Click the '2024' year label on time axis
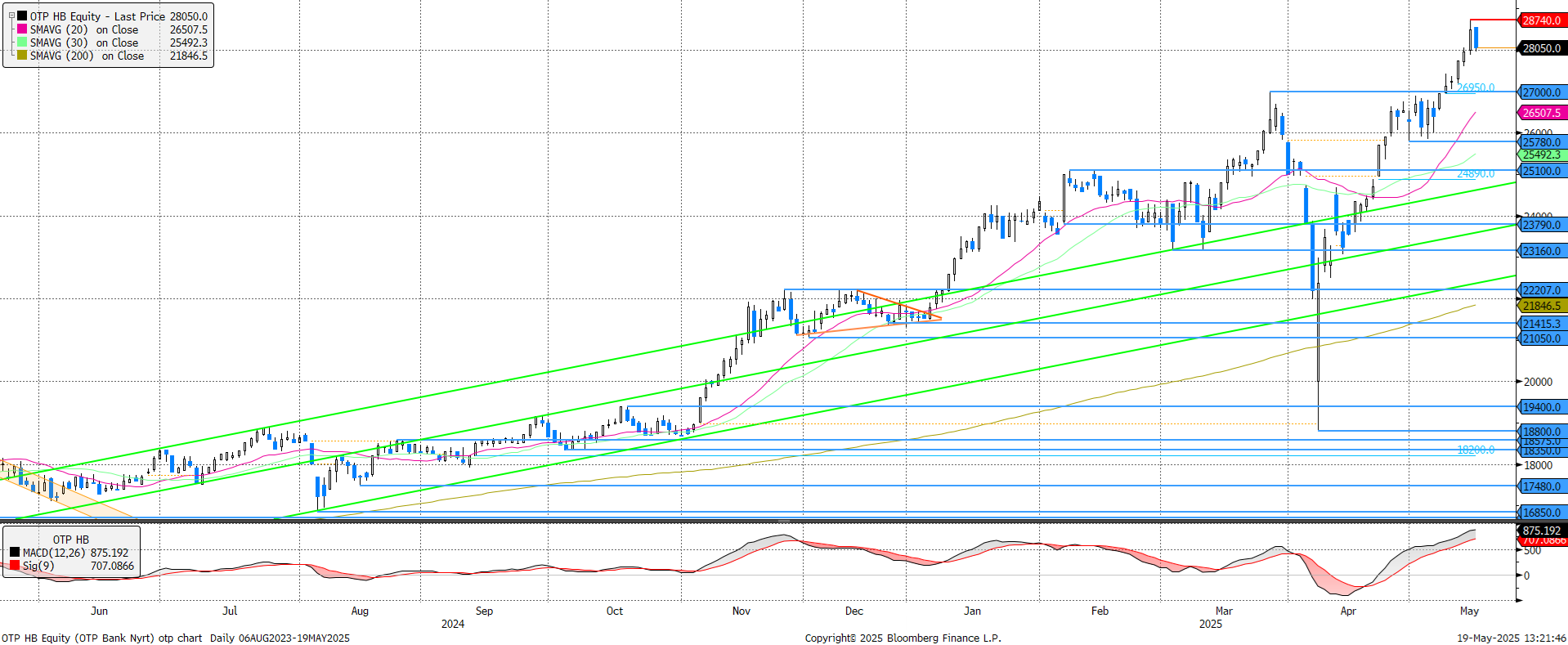 (x=453, y=624)
